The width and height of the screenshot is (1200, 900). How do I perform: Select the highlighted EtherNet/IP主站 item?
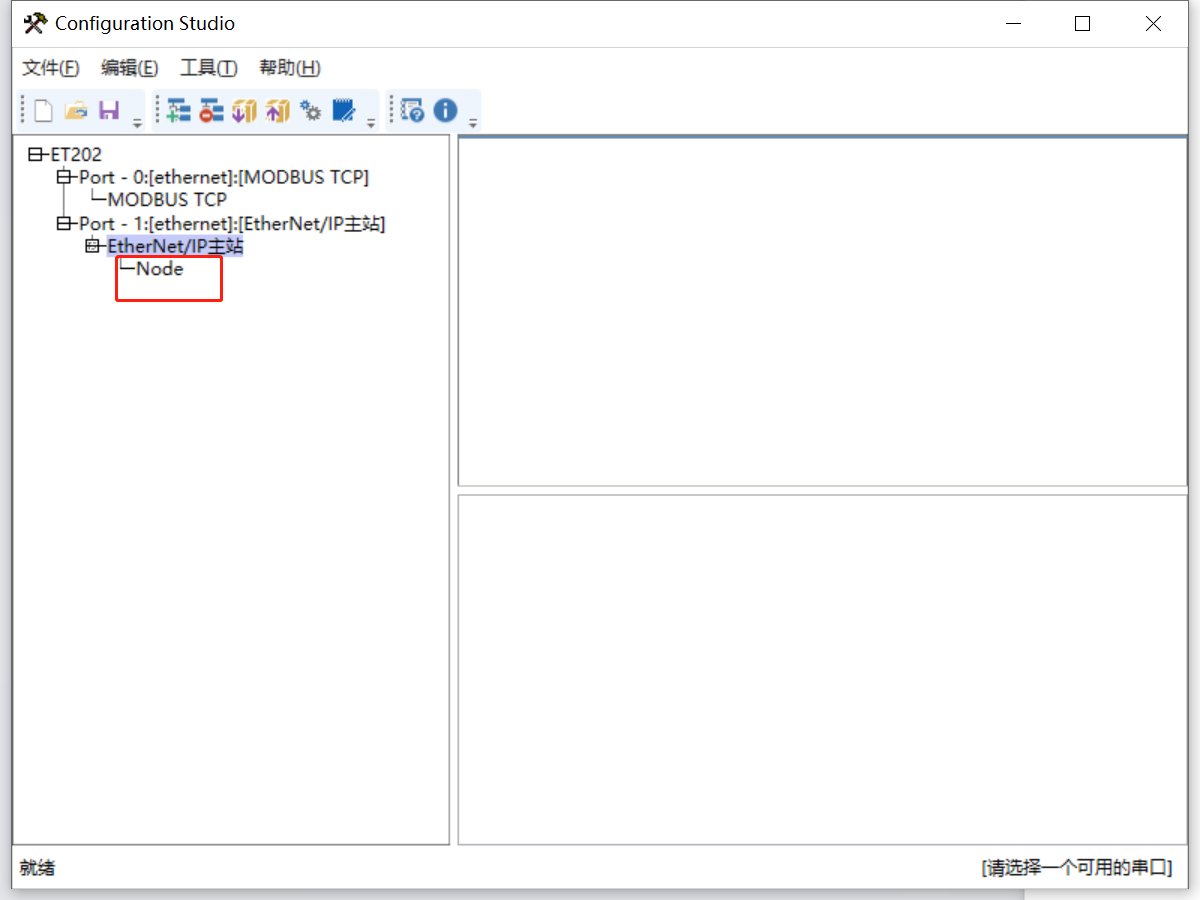pos(175,246)
